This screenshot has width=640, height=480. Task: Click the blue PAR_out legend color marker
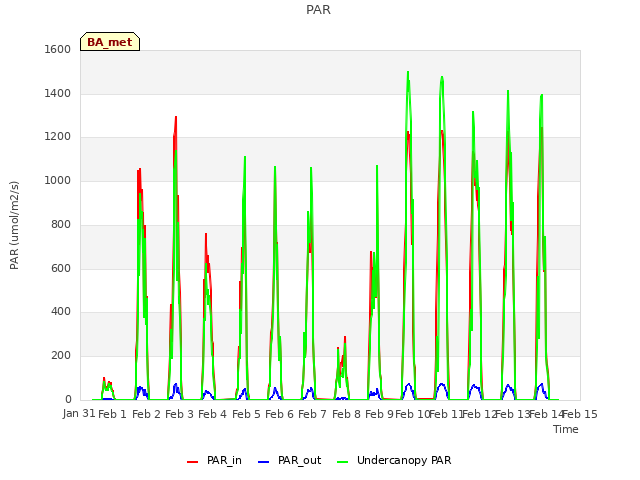[264, 462]
